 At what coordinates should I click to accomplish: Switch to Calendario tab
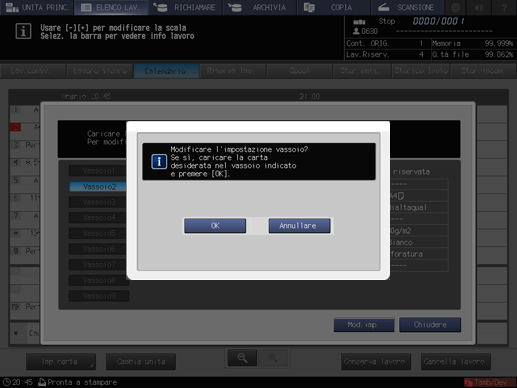[x=166, y=71]
